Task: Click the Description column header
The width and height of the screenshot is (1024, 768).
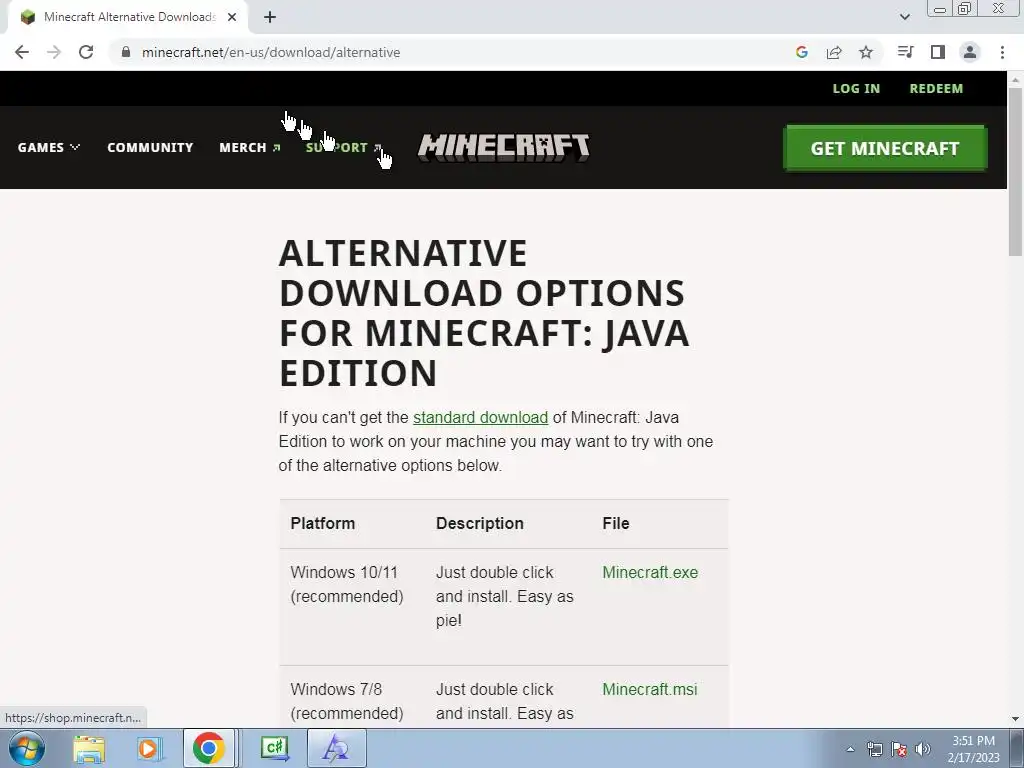Action: (480, 524)
